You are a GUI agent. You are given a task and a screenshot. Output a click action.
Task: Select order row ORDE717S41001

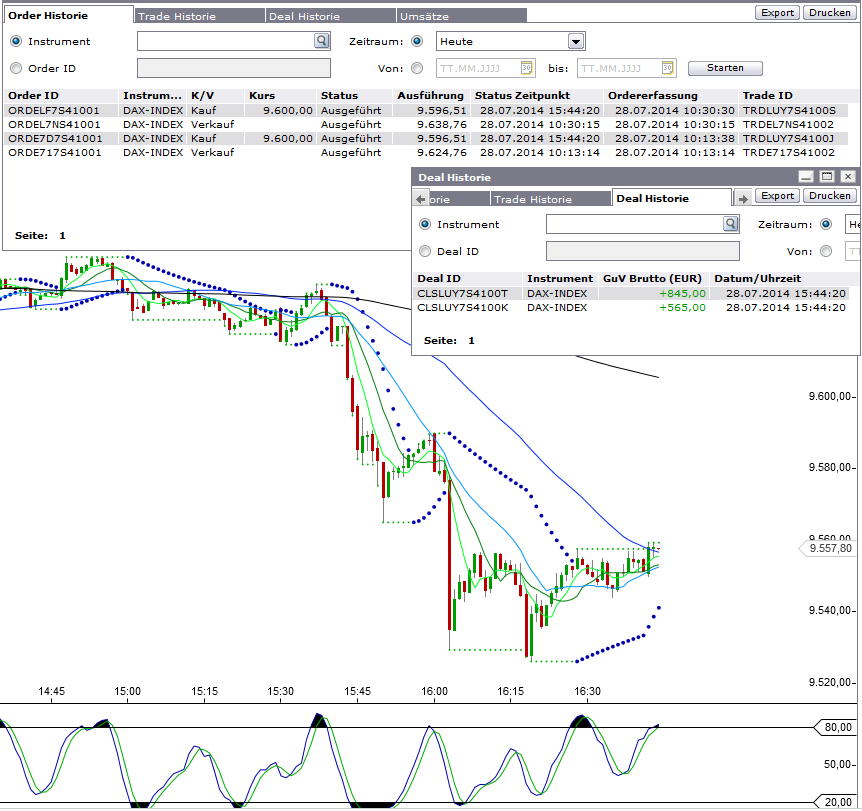[426, 152]
